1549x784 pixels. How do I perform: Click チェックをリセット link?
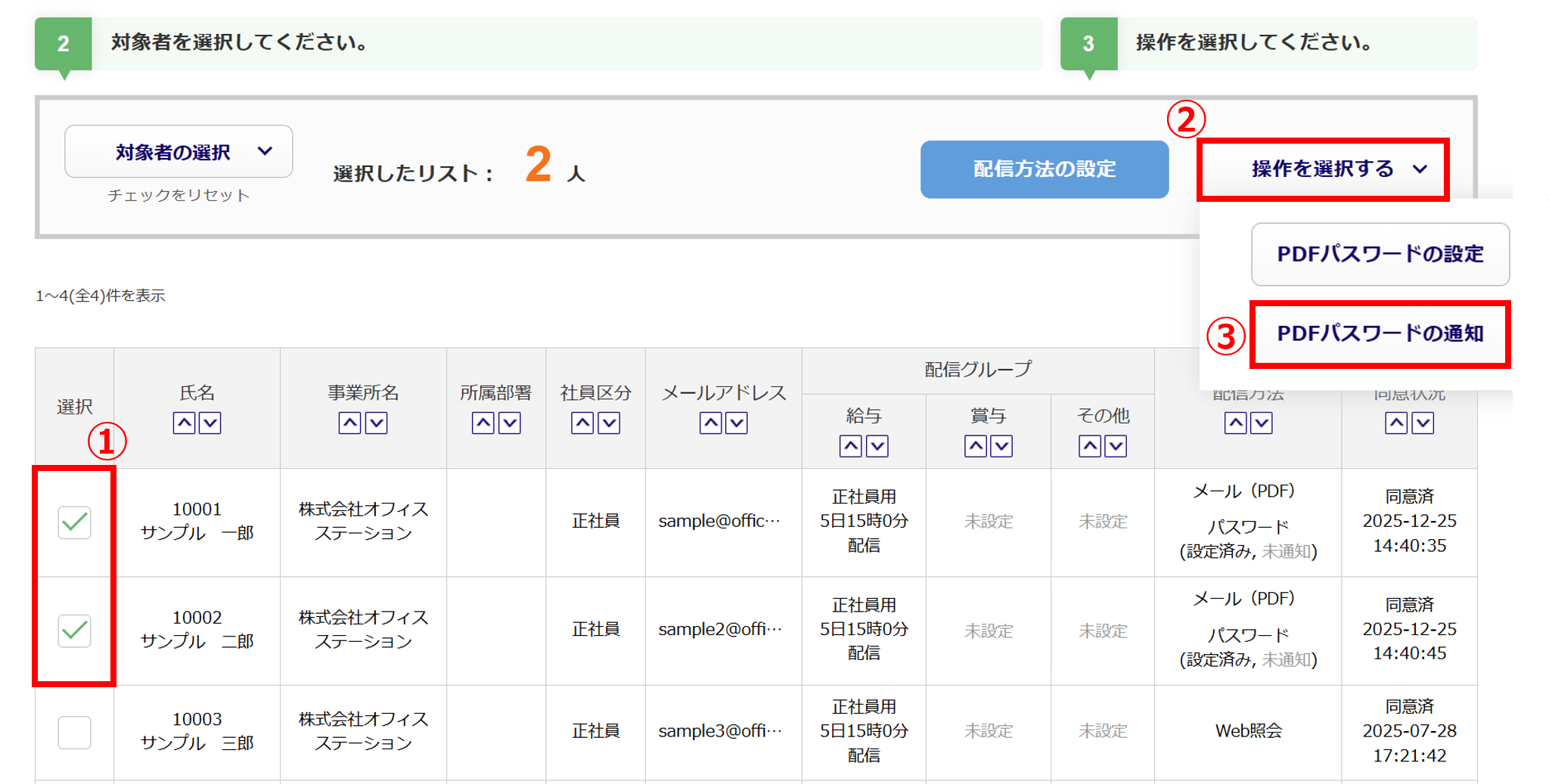tap(178, 195)
